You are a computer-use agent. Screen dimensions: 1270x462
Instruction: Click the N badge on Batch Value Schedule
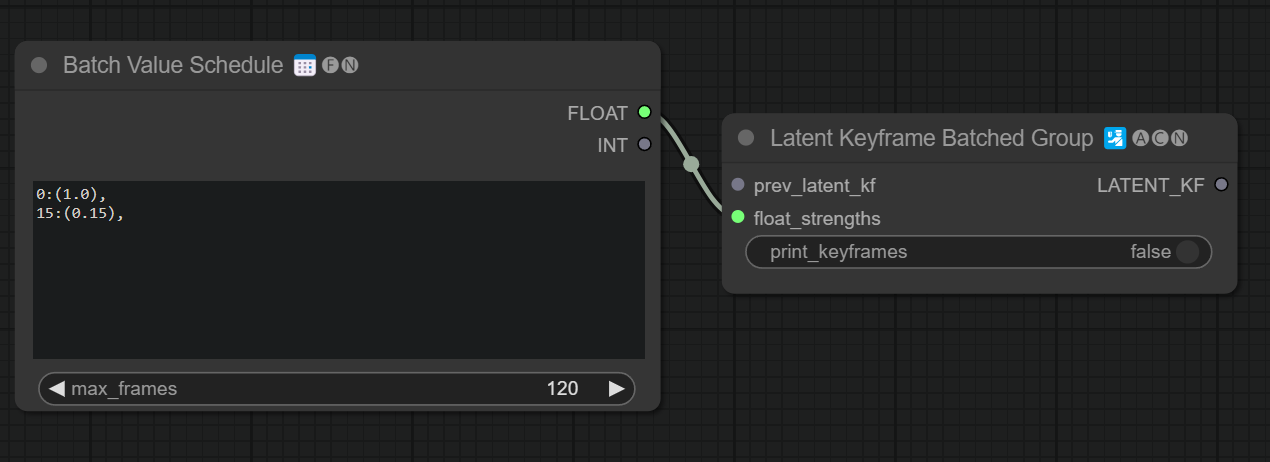(x=349, y=66)
